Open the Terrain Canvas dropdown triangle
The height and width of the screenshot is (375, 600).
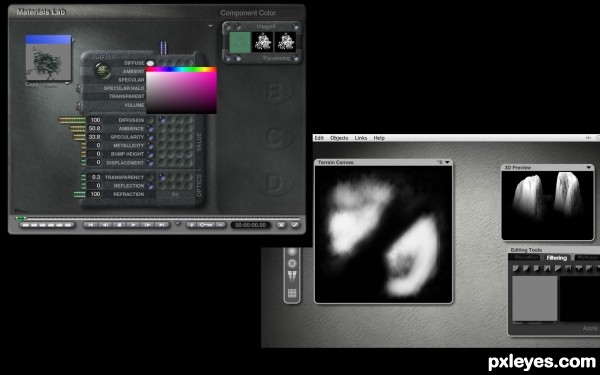click(447, 163)
